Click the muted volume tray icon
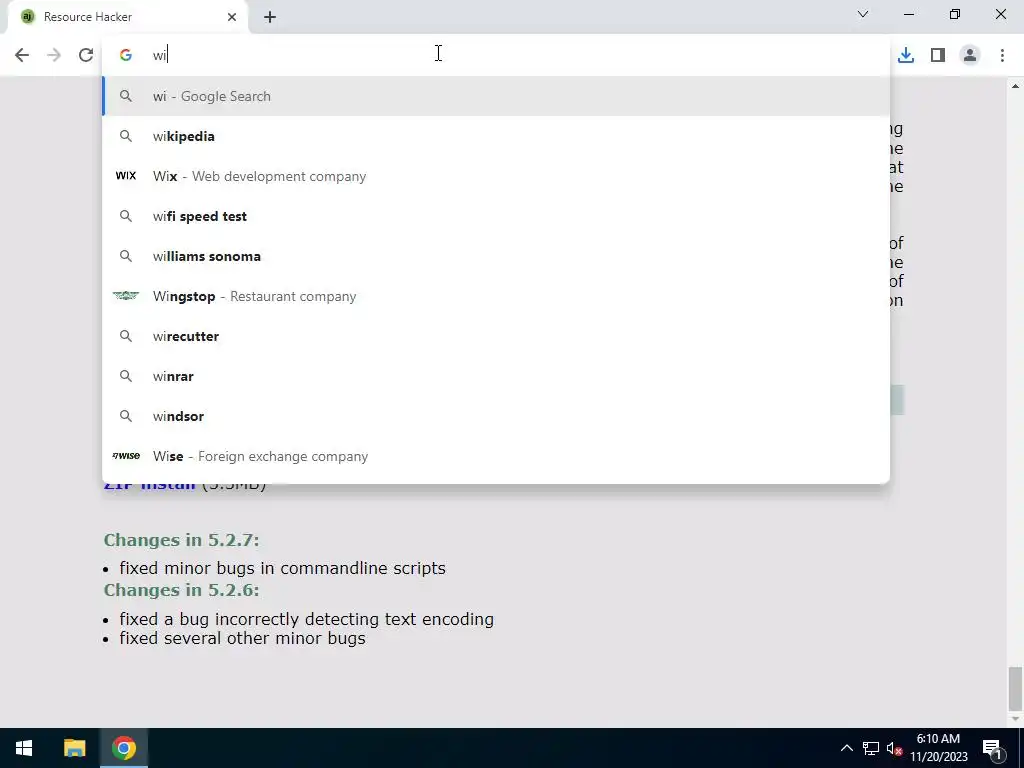The width and height of the screenshot is (1024, 768). (894, 748)
